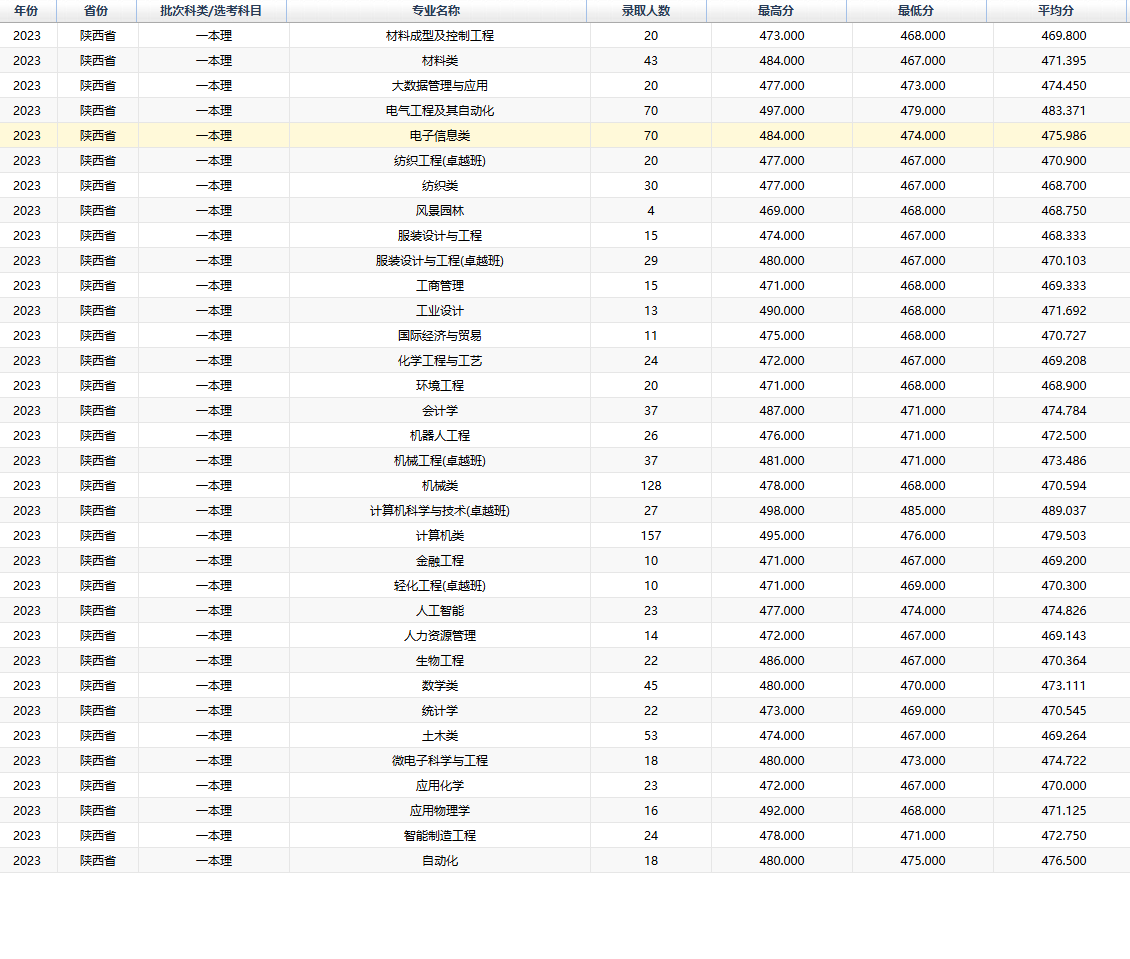Image resolution: width=1130 pixels, height=959 pixels.
Task: Select 电气工程及其自动化 row
Action: click(x=565, y=110)
